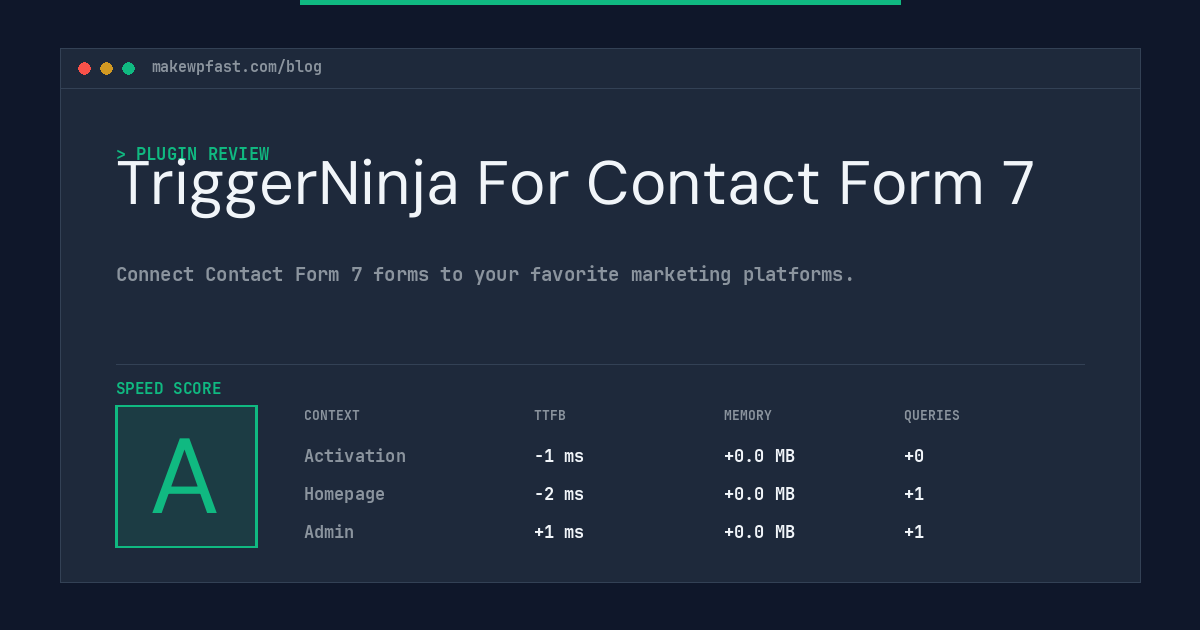Click the TTFB column header

coord(550,416)
